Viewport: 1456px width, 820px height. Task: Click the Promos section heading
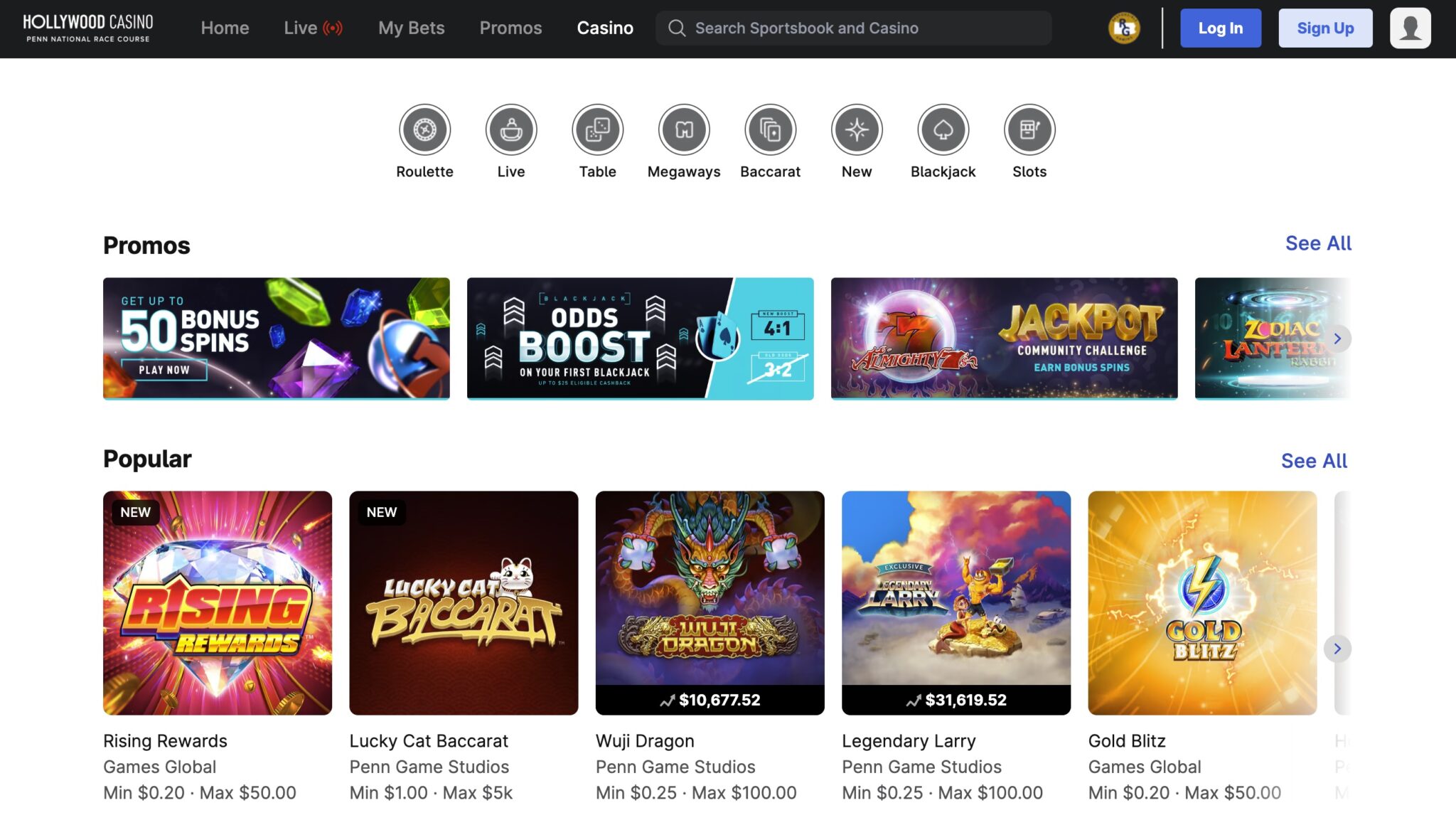(x=146, y=245)
